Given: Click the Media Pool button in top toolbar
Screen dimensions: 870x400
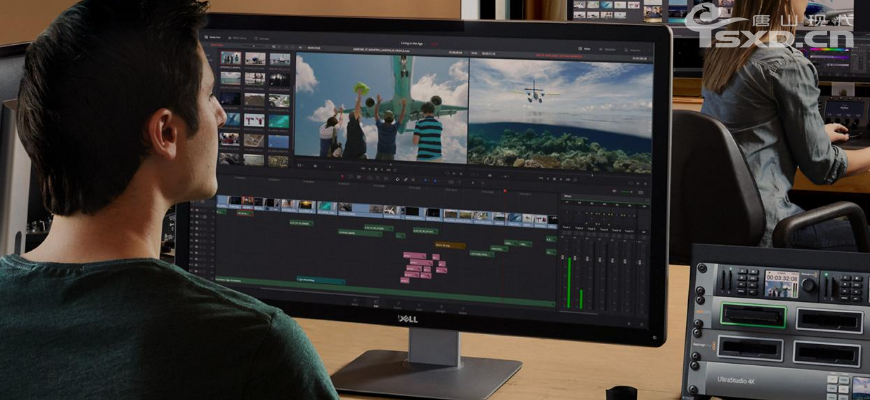Looking at the screenshot, I should 214,38.
